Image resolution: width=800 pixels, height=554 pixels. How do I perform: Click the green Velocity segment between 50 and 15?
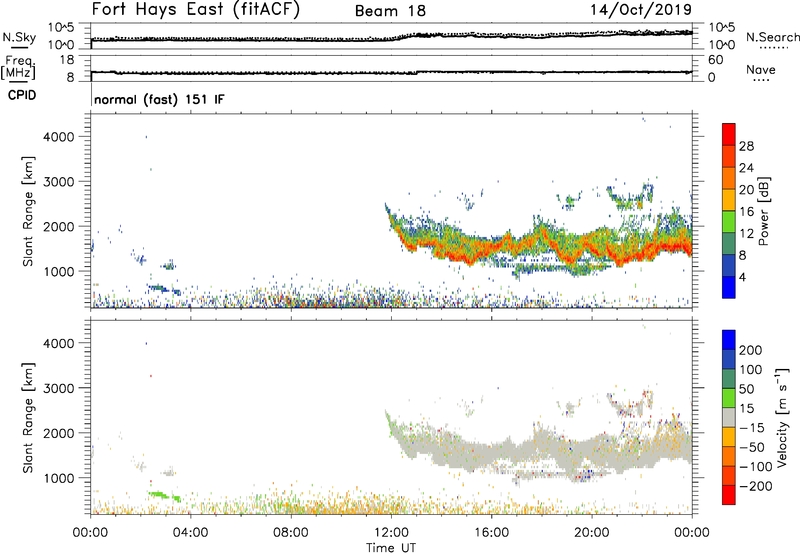click(729, 398)
